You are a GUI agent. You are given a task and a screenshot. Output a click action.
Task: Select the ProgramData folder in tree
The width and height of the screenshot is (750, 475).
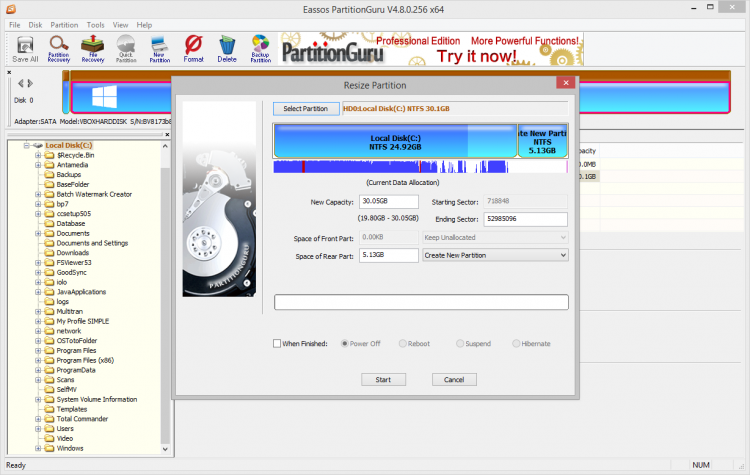point(76,370)
